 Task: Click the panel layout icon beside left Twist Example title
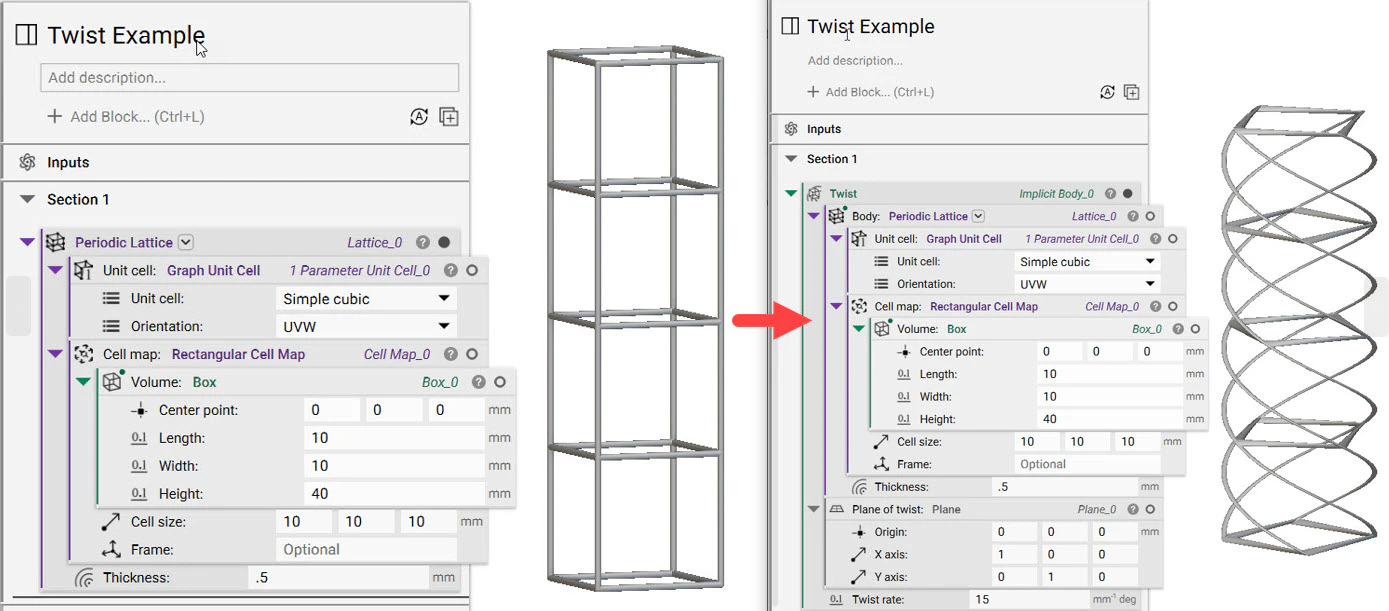tap(26, 36)
